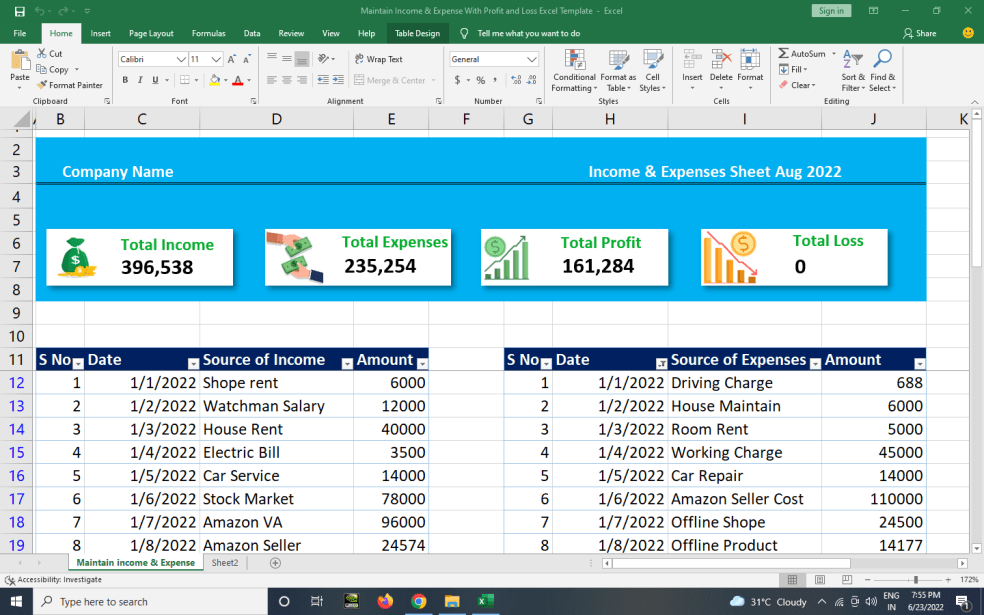Image resolution: width=984 pixels, height=615 pixels.
Task: Open Conditional Formatting
Action: tap(573, 72)
